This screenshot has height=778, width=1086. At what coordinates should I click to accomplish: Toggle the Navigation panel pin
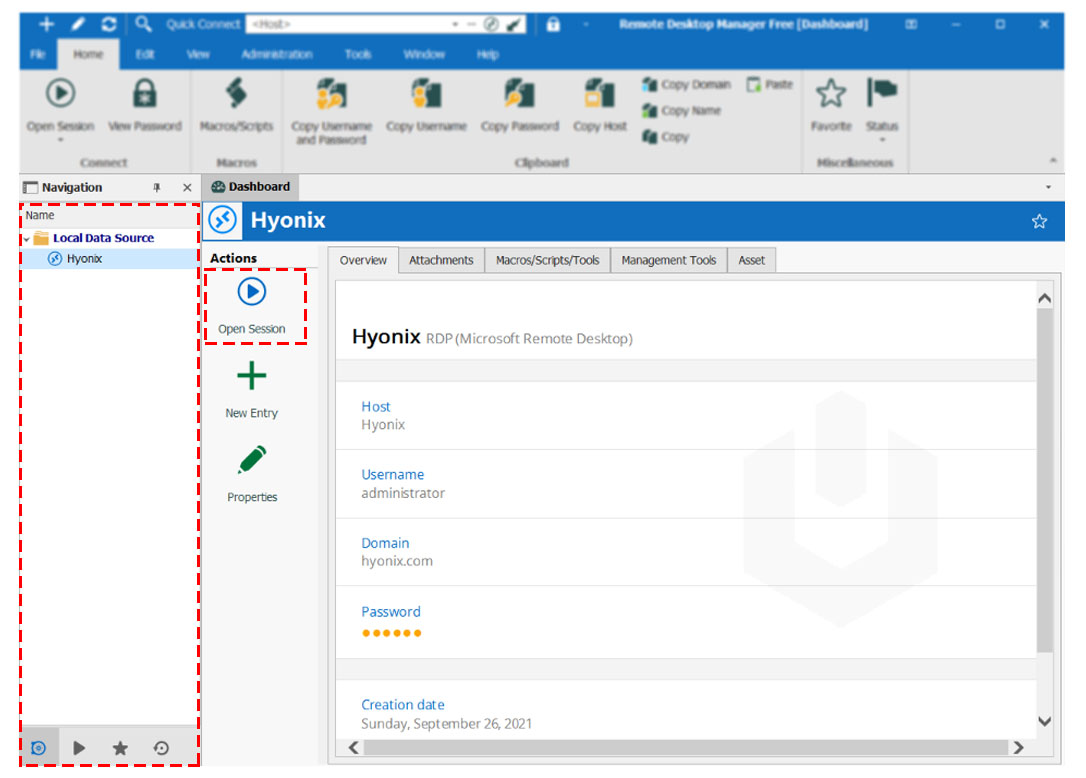coord(157,187)
